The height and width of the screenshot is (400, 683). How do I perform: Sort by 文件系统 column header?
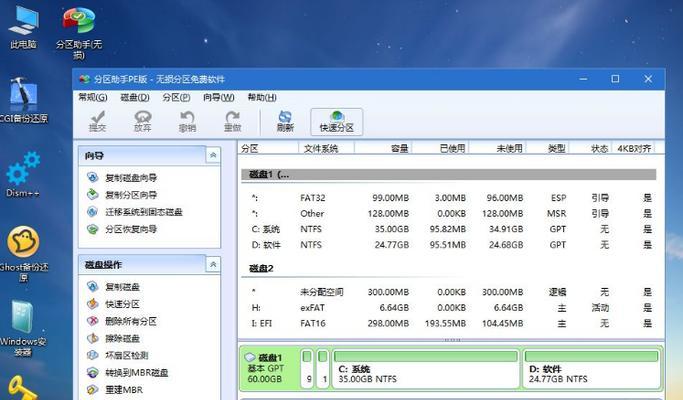point(326,148)
